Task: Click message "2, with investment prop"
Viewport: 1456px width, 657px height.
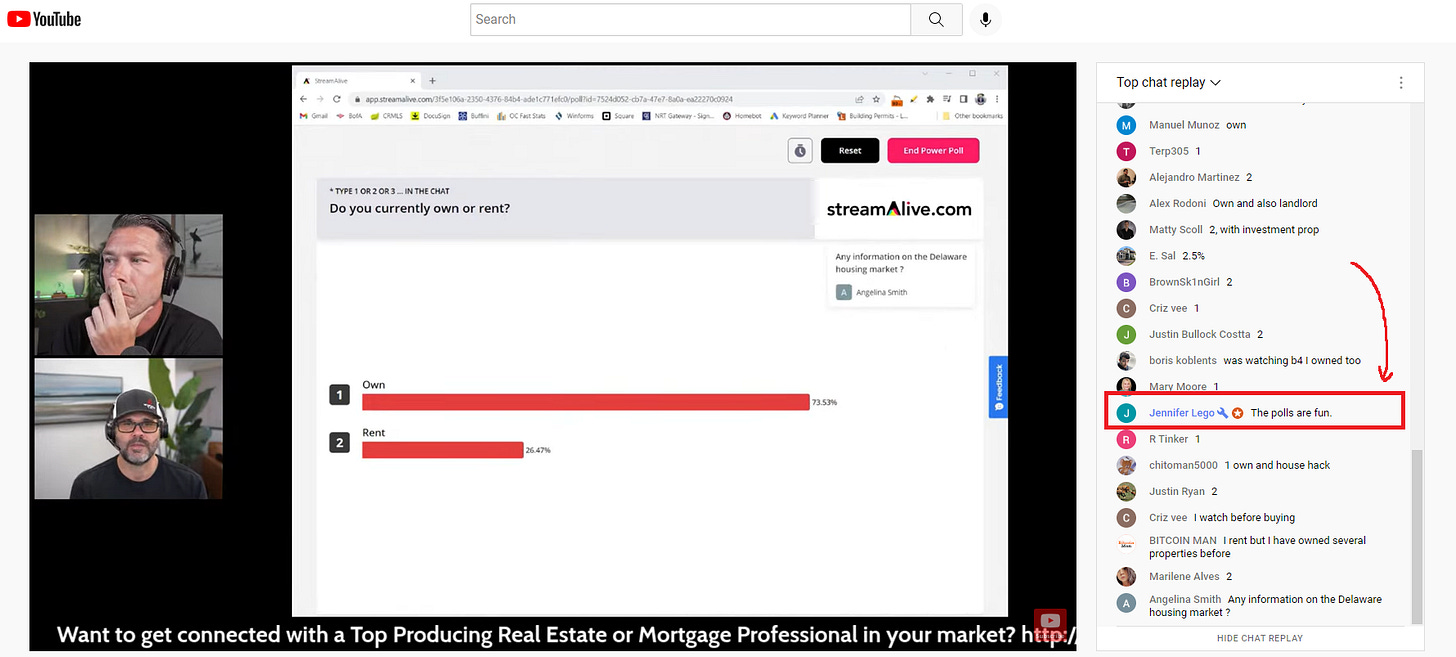Action: point(1264,229)
